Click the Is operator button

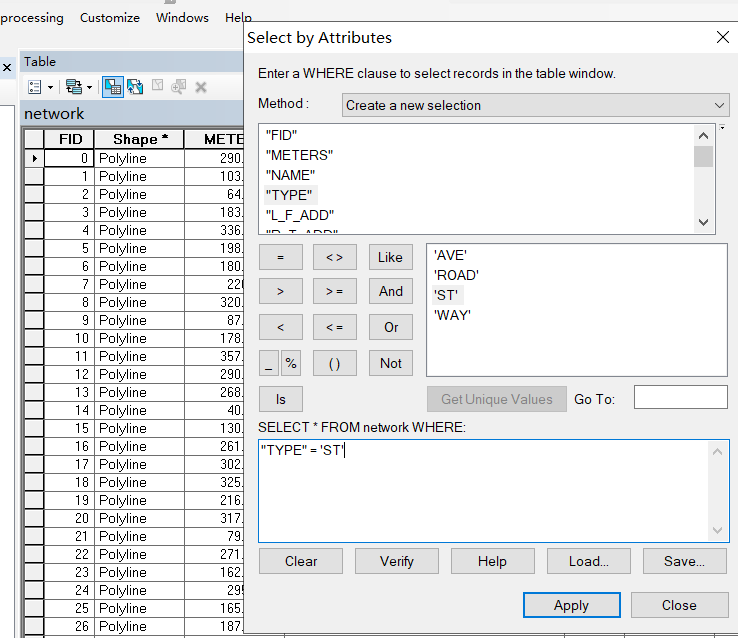[281, 399]
